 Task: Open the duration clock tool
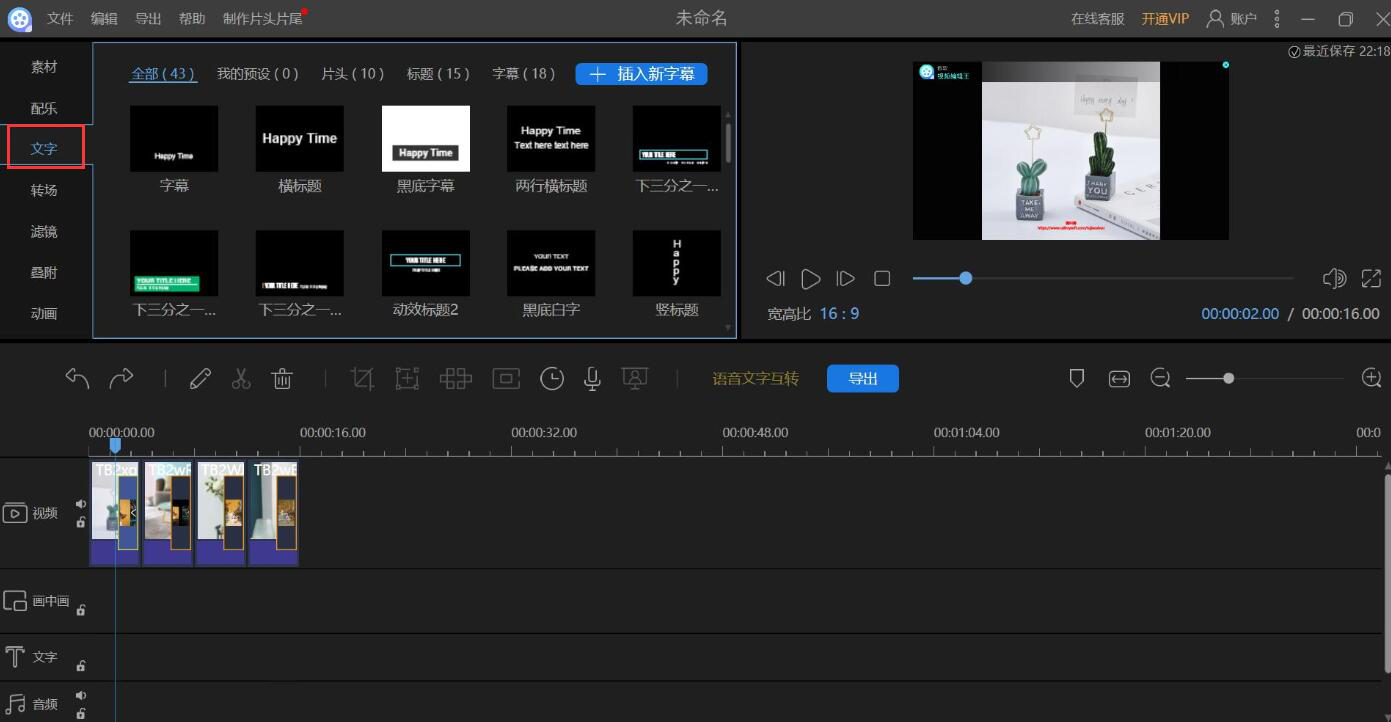click(551, 378)
